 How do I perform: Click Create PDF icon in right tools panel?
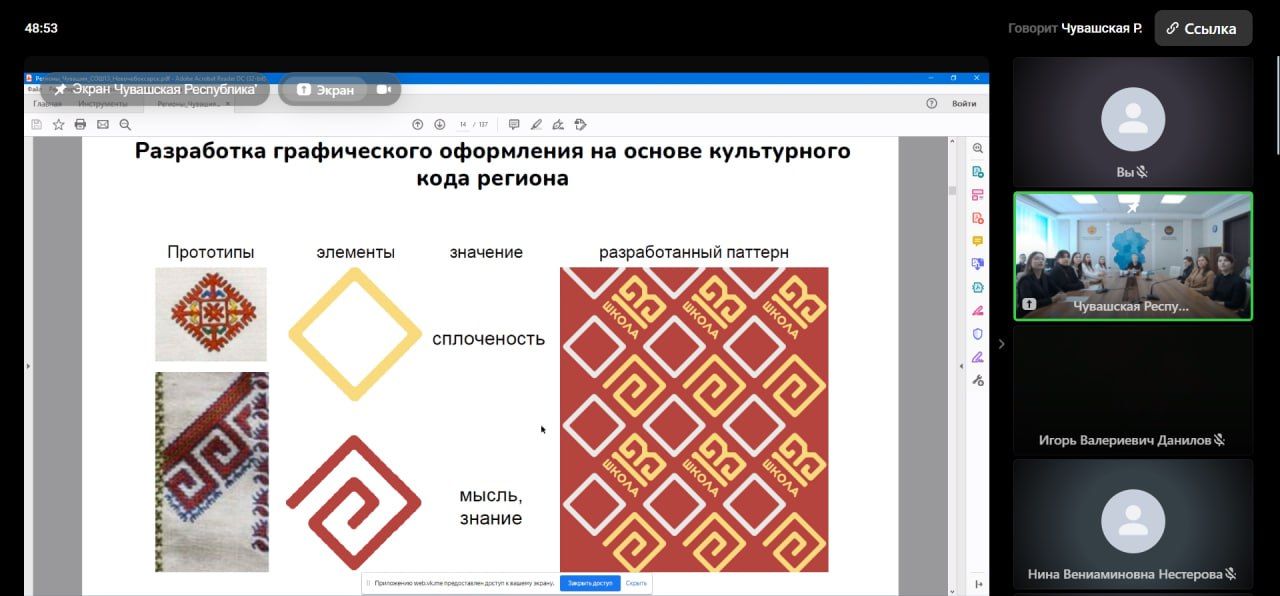[978, 218]
